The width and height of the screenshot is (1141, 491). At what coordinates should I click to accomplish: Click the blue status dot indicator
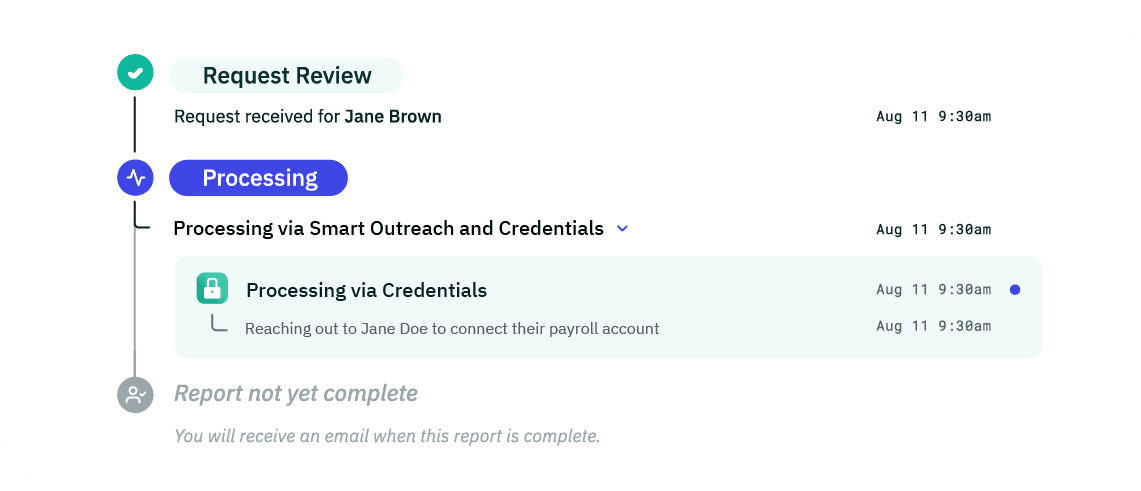pyautogui.click(x=1015, y=290)
